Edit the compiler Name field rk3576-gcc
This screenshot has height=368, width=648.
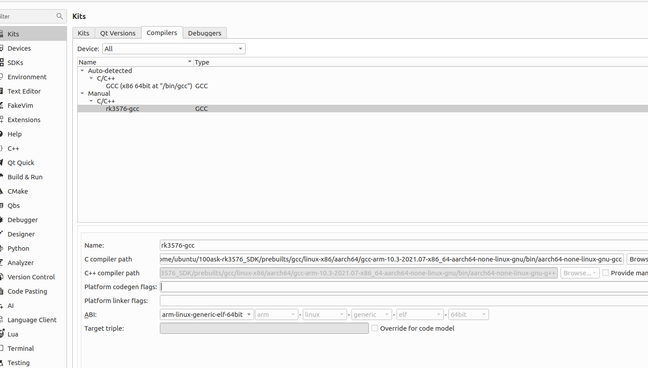[x=404, y=245]
